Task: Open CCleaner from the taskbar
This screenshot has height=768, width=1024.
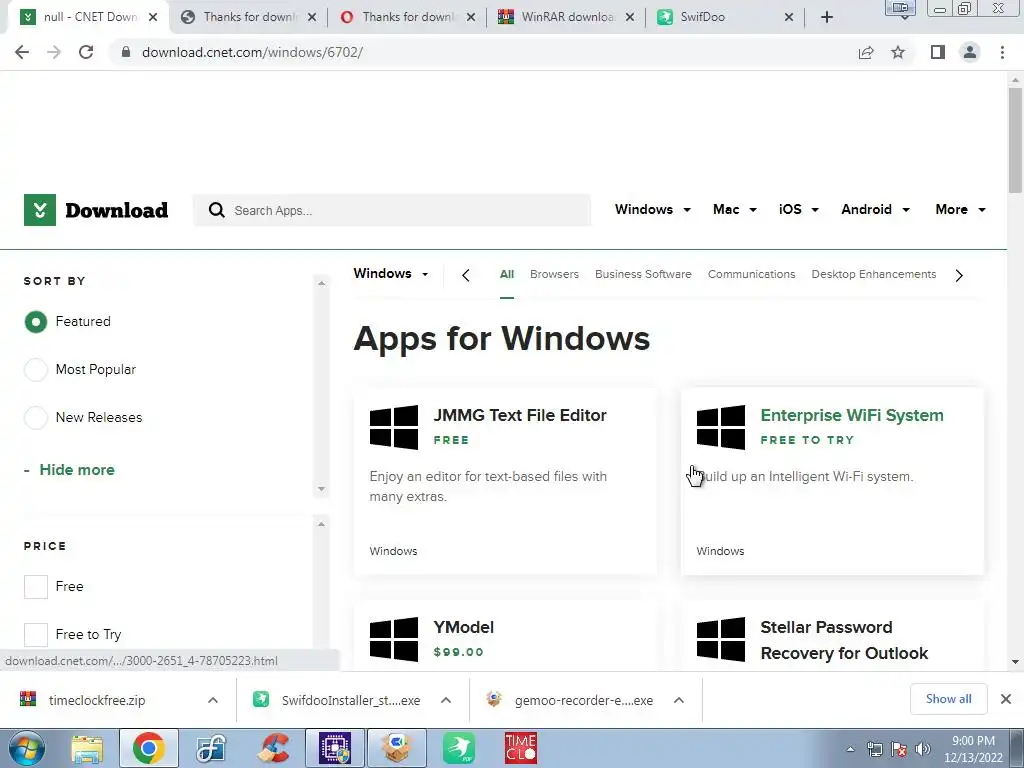Action: pyautogui.click(x=273, y=748)
